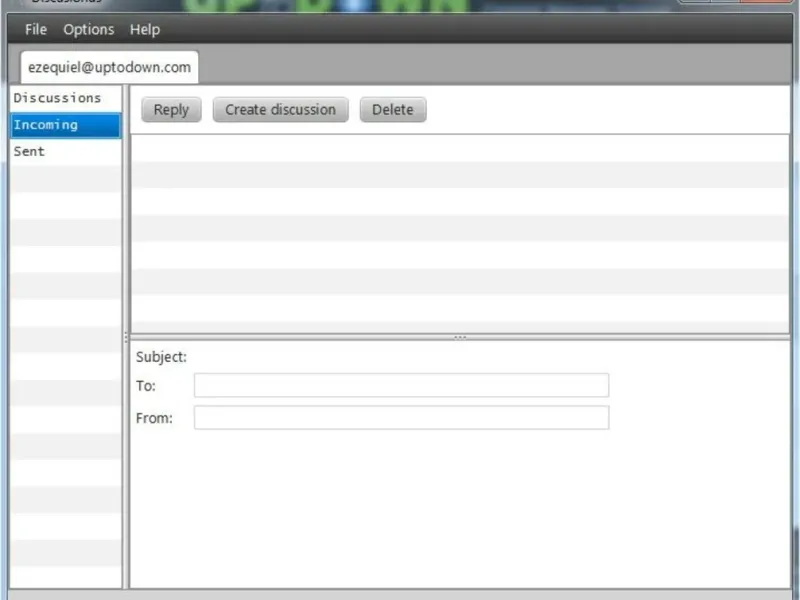Click the Create discussion button

[281, 110]
